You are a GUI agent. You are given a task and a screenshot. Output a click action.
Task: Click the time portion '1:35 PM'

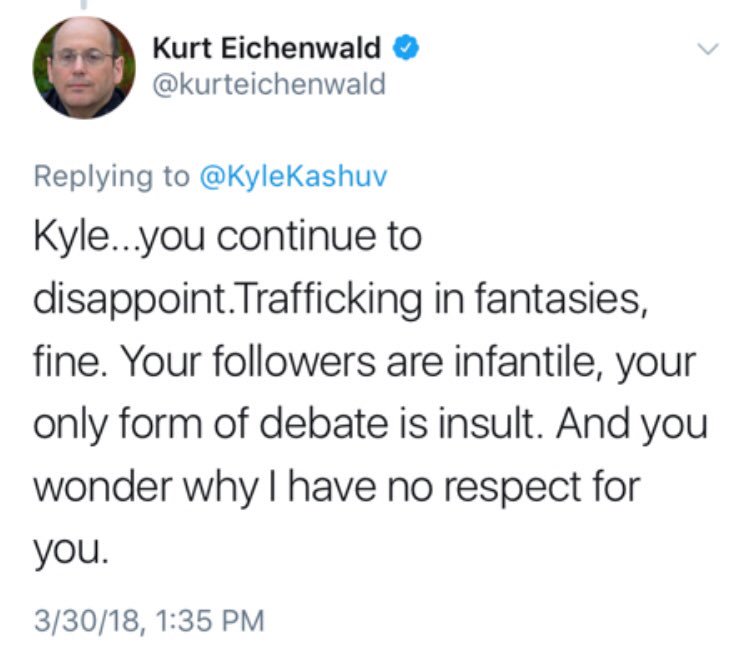point(210,621)
